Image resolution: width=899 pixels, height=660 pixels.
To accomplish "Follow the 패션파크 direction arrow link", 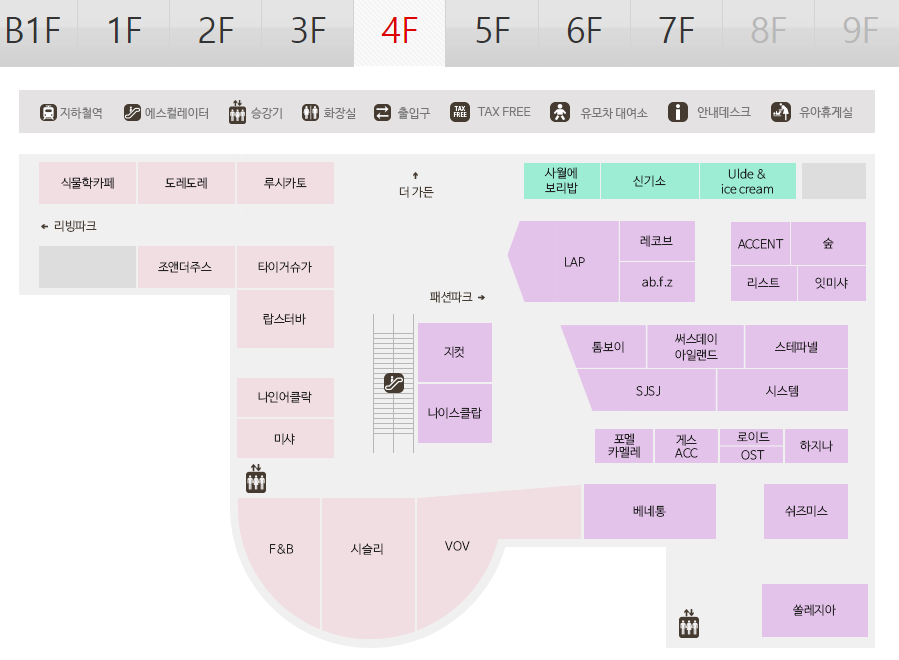I will (x=458, y=297).
